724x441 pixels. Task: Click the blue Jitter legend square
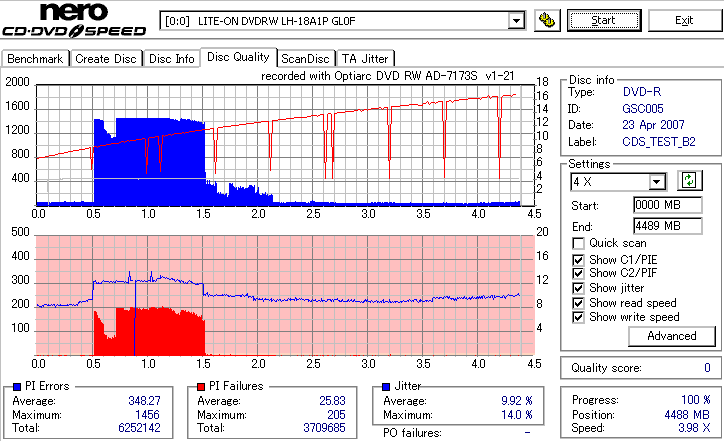point(386,387)
